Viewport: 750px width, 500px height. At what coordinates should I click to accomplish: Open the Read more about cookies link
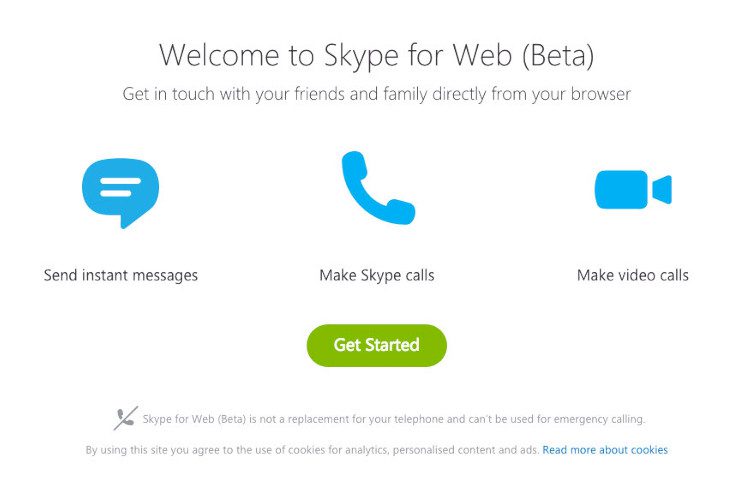tap(605, 450)
